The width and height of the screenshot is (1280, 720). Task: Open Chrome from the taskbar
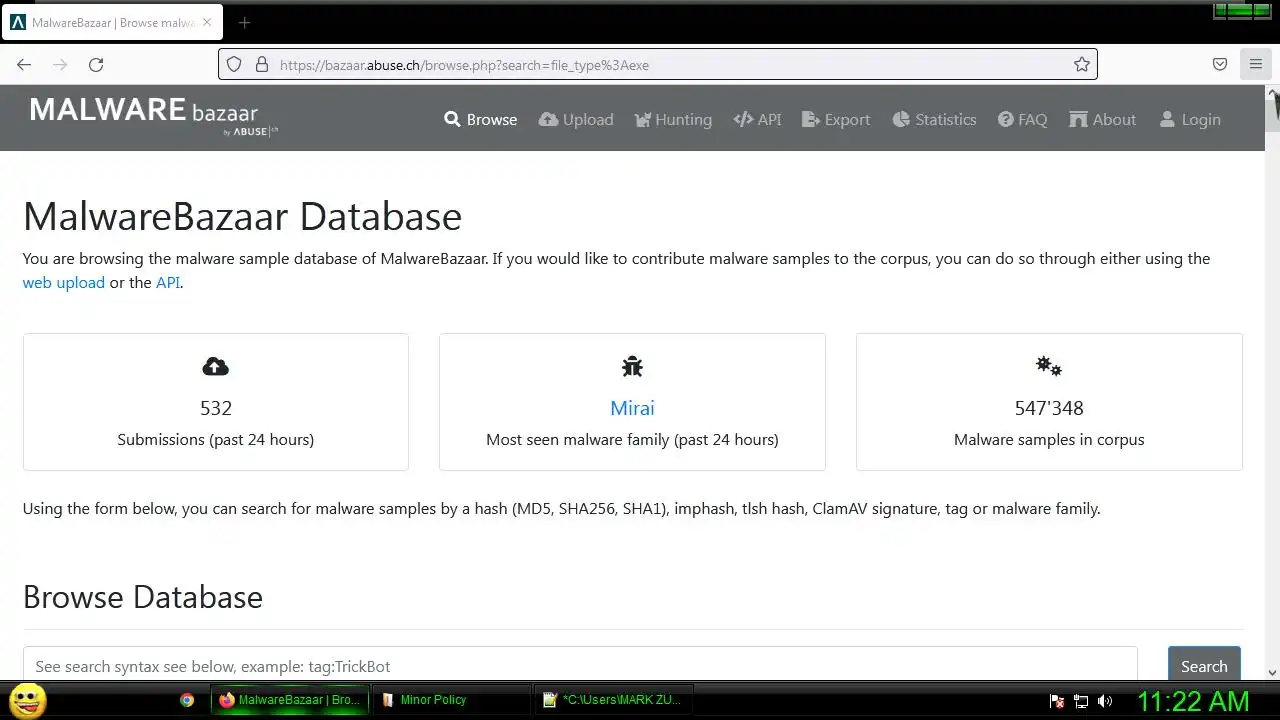click(187, 700)
